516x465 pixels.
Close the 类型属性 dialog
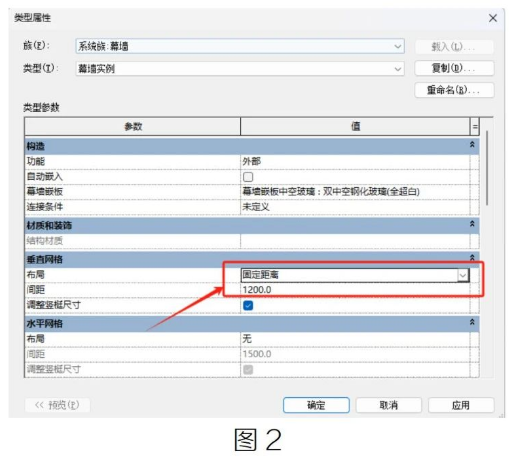tap(493, 18)
